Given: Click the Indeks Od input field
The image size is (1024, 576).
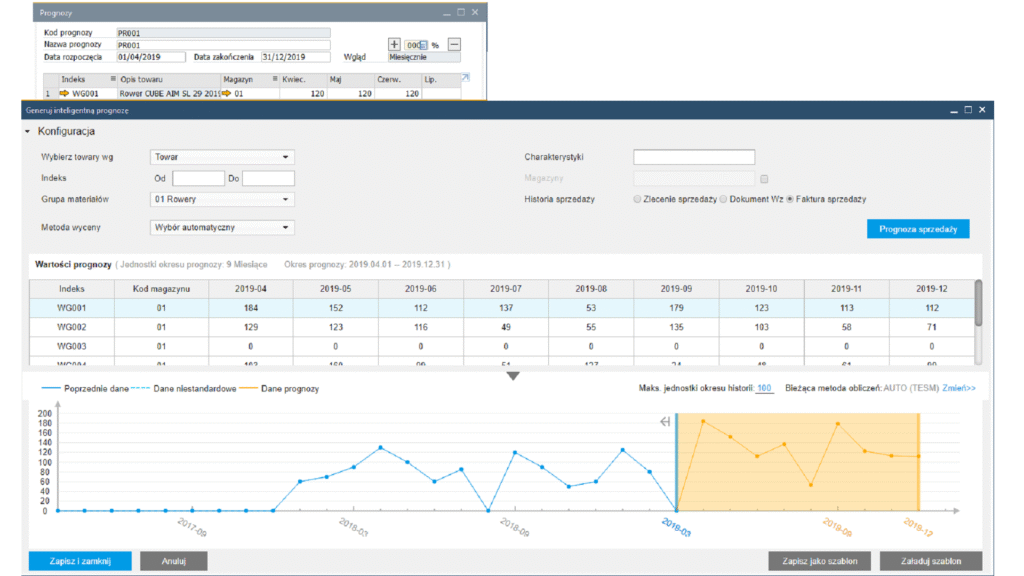Looking at the screenshot, I should click(x=199, y=178).
